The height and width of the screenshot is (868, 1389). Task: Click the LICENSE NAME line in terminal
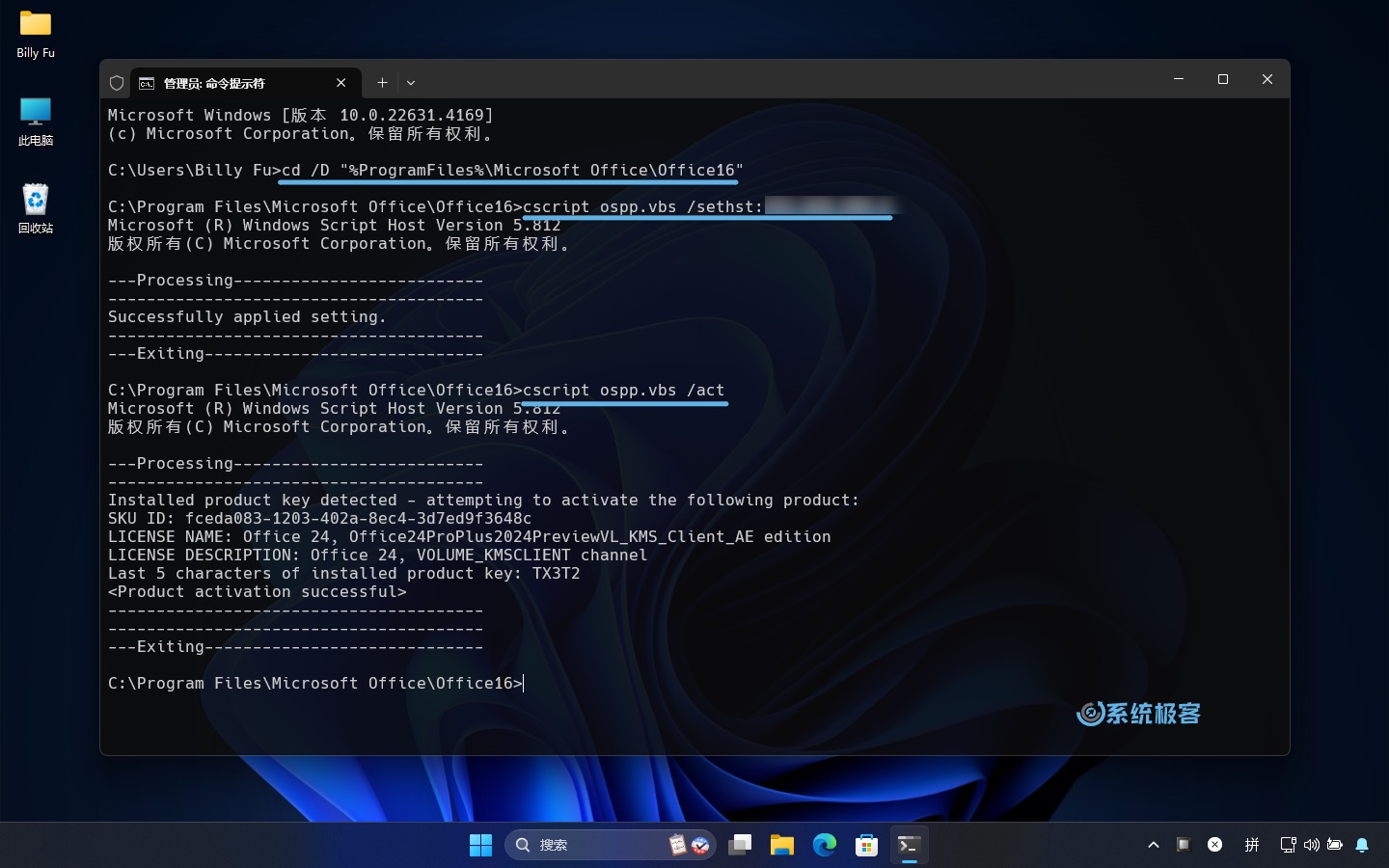pos(470,536)
